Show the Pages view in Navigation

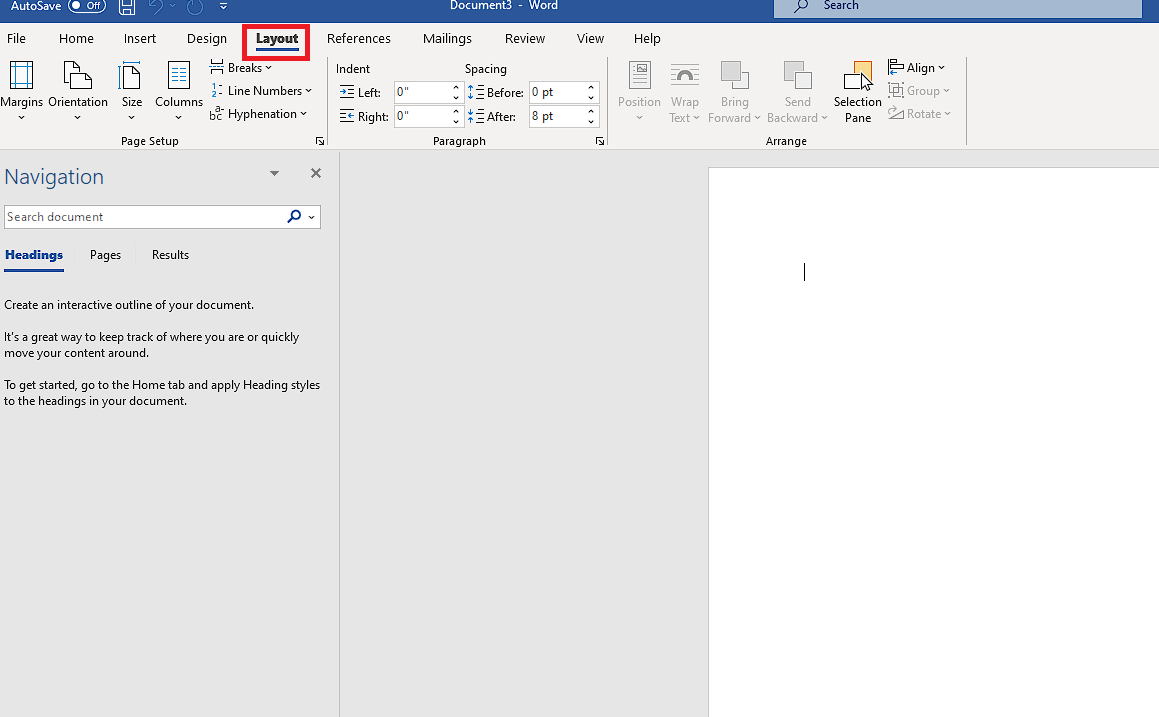[x=105, y=255]
